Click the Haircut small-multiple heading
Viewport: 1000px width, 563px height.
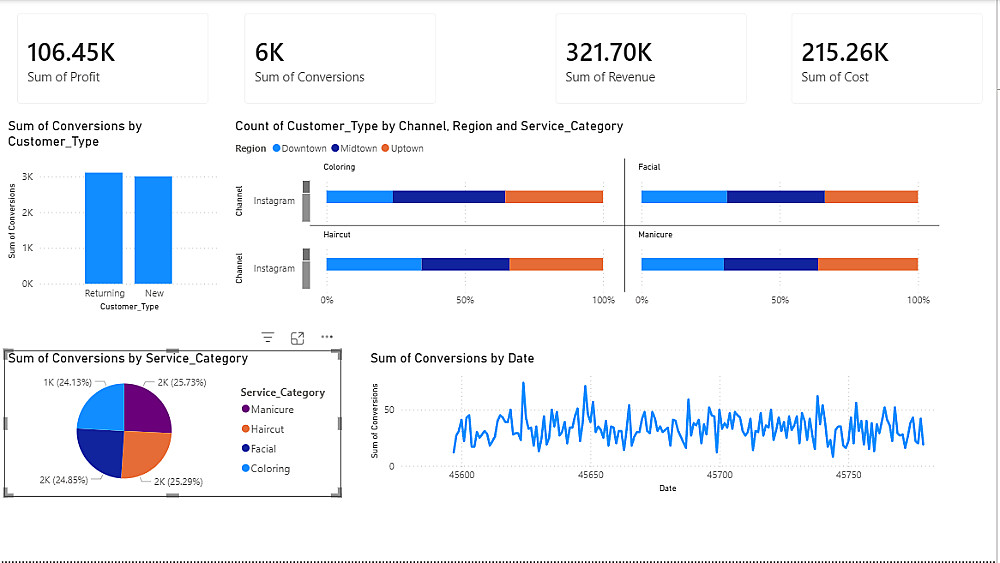(x=337, y=235)
